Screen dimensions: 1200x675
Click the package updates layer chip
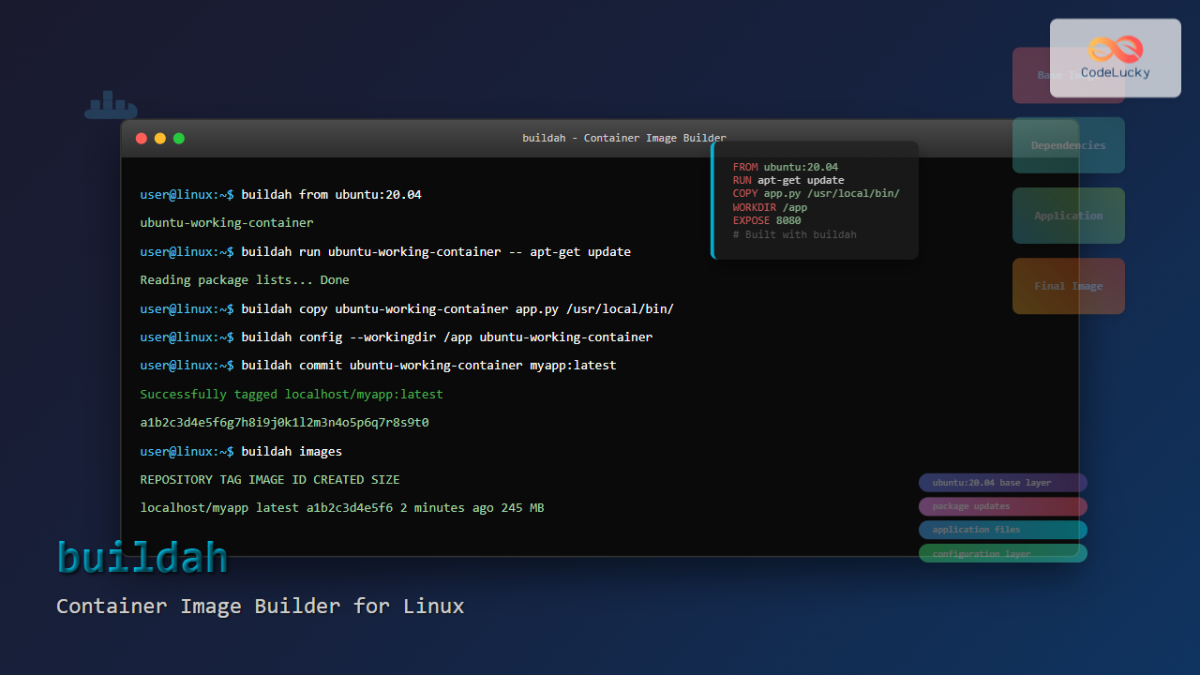point(1002,506)
